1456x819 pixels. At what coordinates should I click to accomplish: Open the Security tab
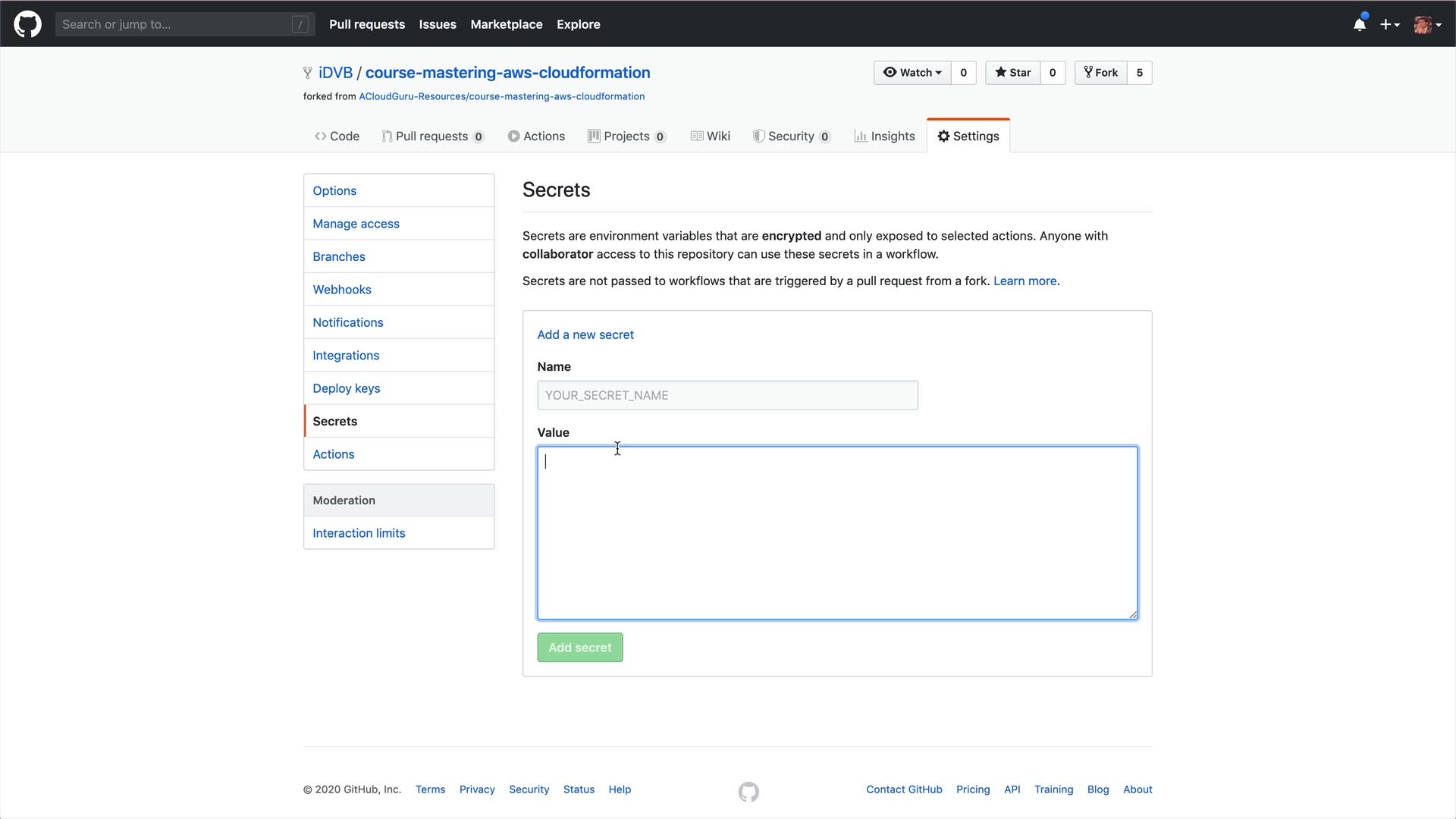[791, 136]
